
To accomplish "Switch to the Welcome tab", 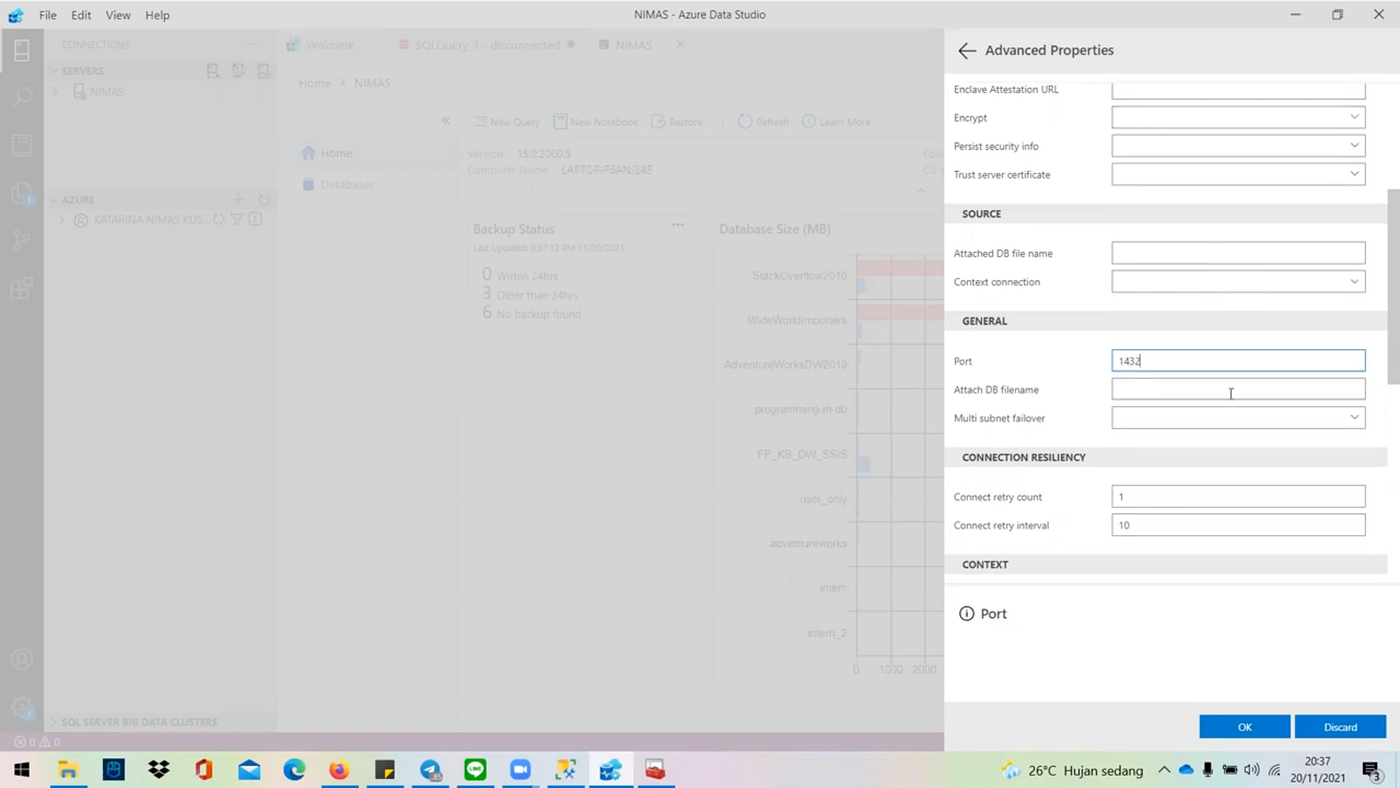I will [329, 45].
